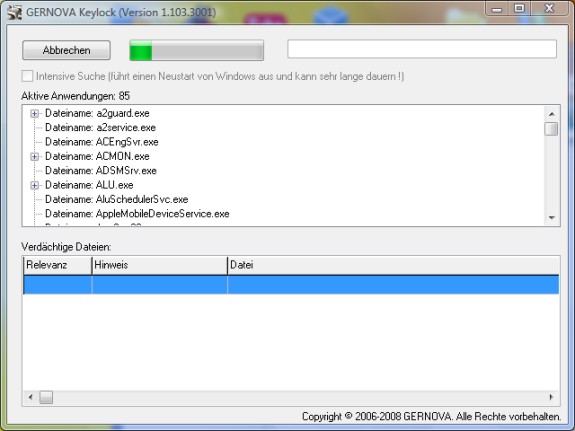
Task: Expand the ACMON.exe tree node
Action: 34,157
